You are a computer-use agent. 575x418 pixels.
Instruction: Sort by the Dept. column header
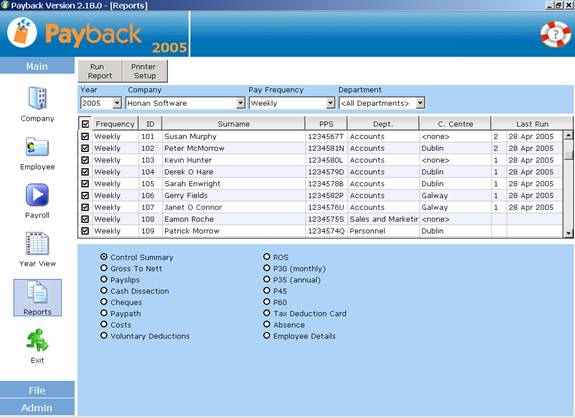pyautogui.click(x=383, y=124)
